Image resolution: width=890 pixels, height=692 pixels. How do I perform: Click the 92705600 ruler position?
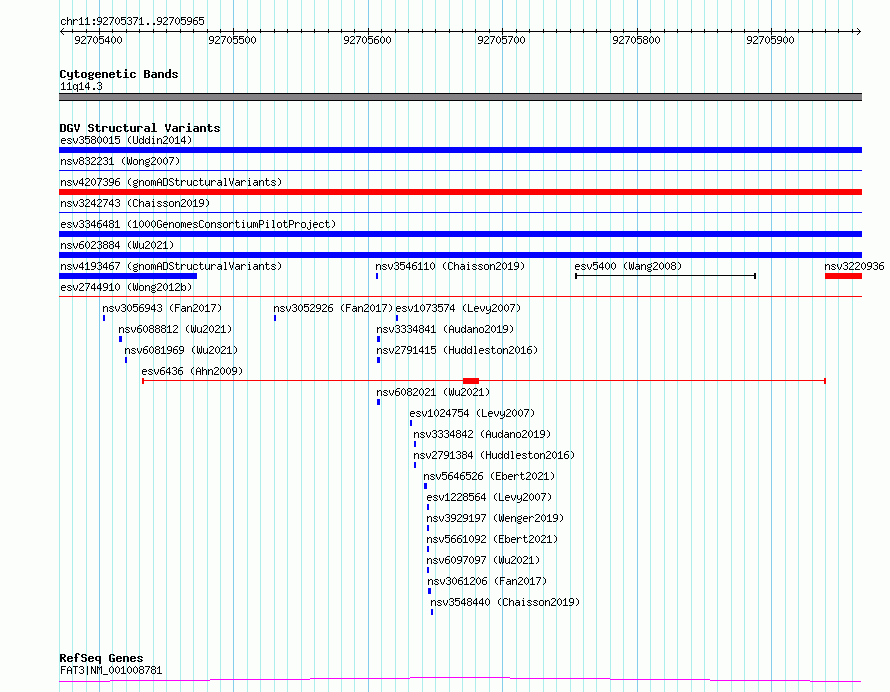point(367,40)
